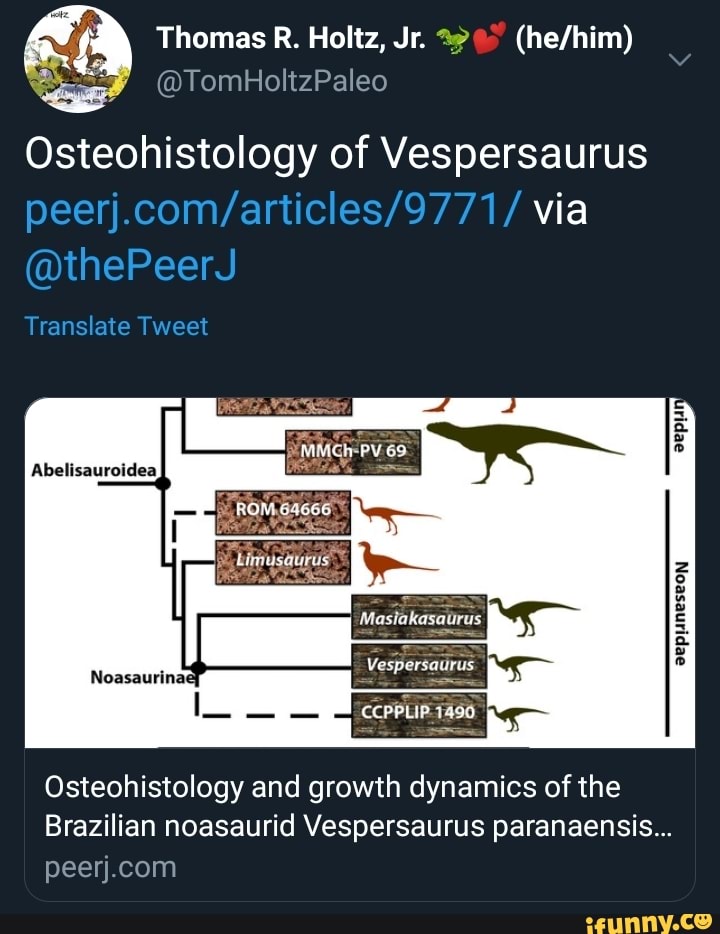This screenshot has width=720, height=934.
Task: Click the T. rex emoji beside the username
Action: tap(449, 37)
